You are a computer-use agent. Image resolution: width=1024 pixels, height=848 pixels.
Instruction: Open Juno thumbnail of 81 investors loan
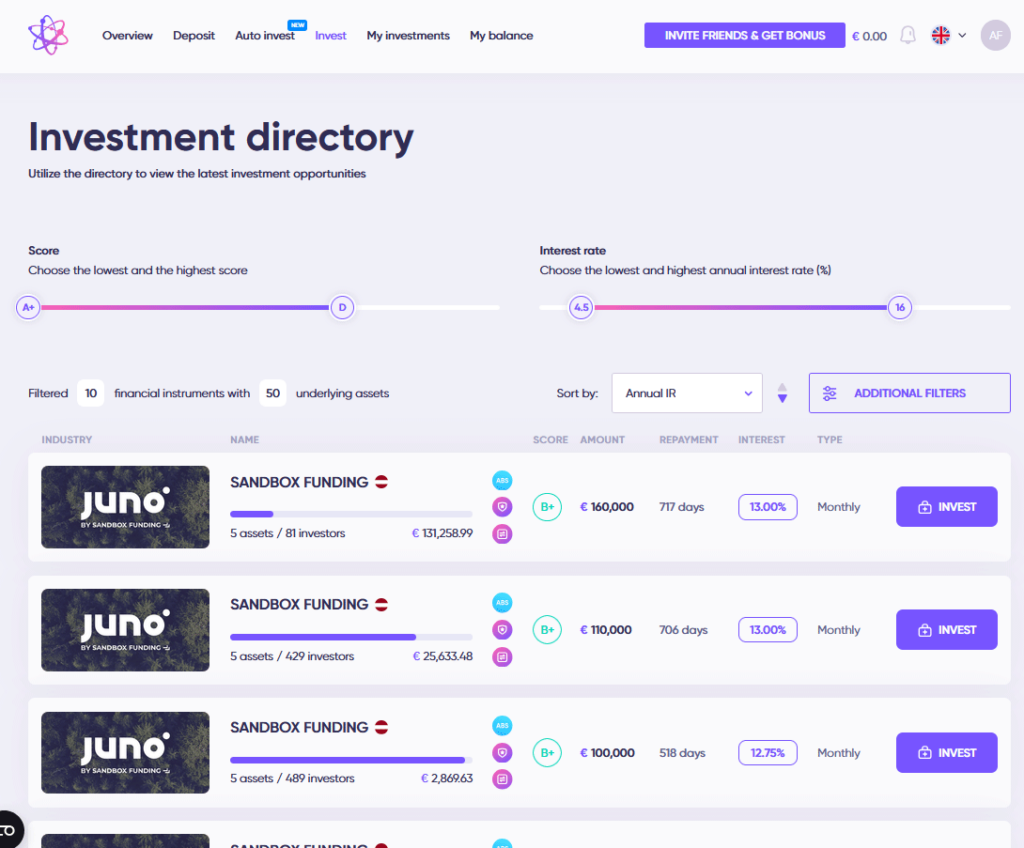(x=125, y=506)
